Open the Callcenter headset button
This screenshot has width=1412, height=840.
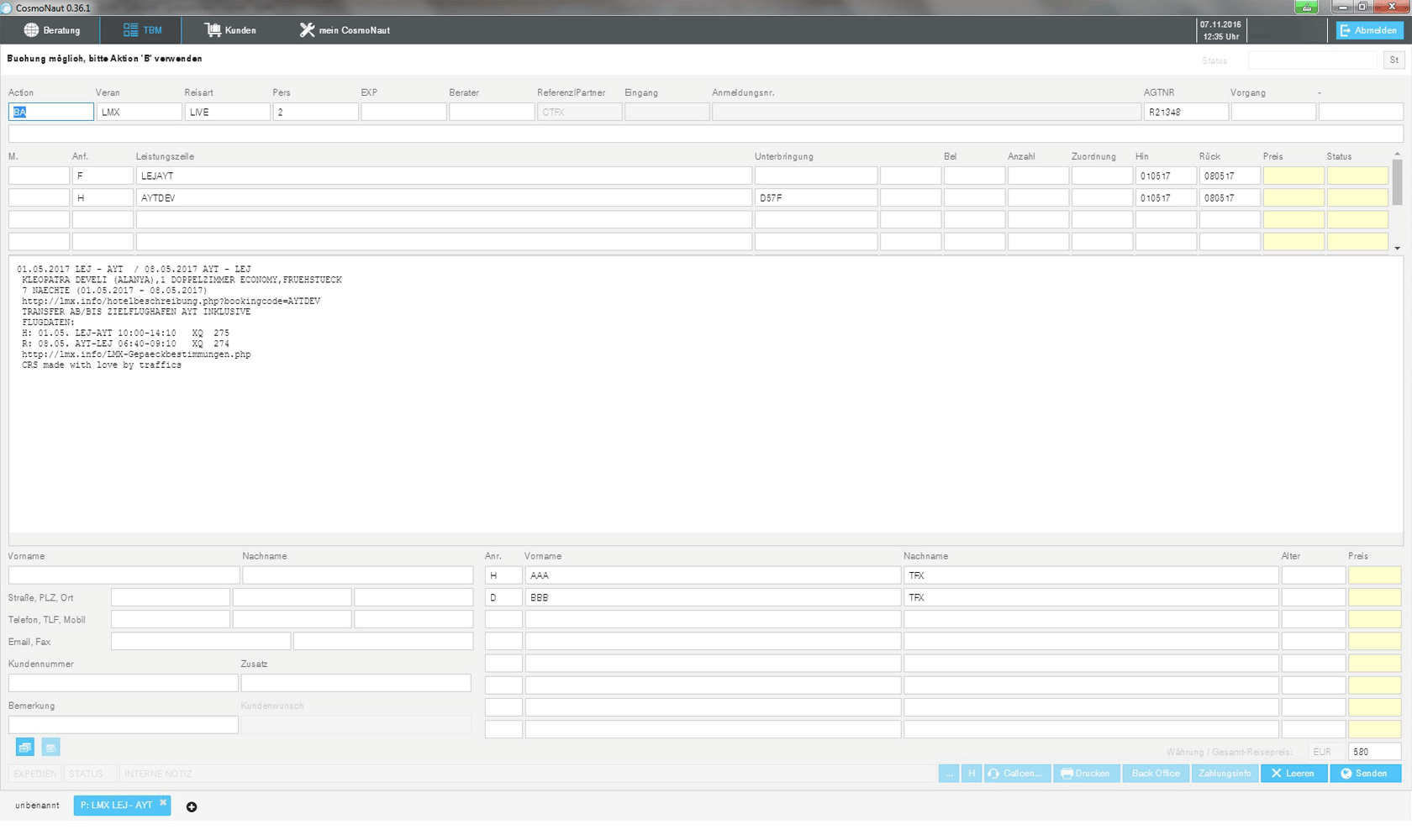click(1016, 774)
